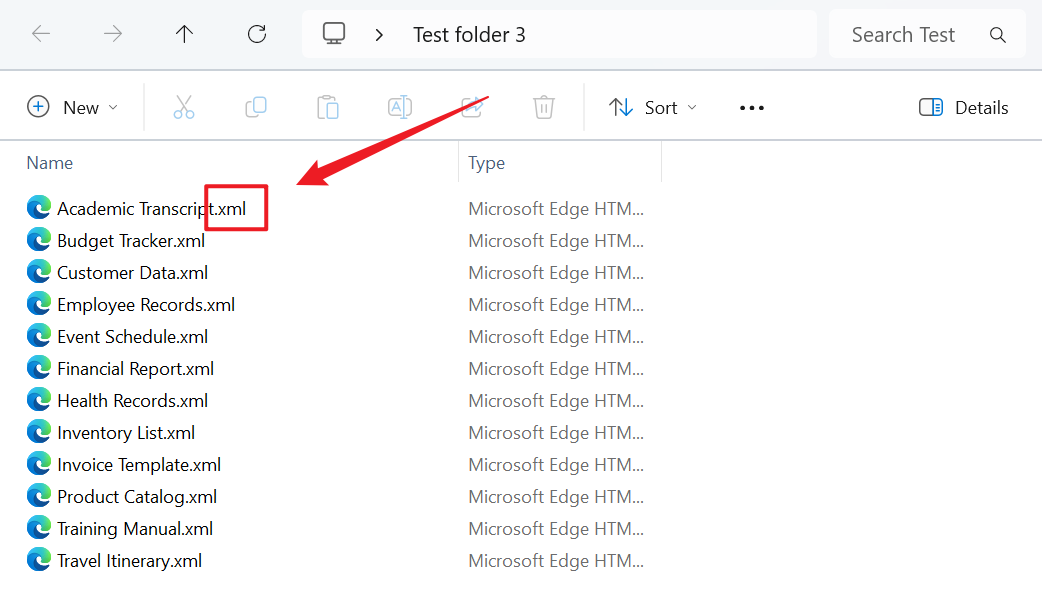Select the Budget Tracker.xml file

point(131,241)
